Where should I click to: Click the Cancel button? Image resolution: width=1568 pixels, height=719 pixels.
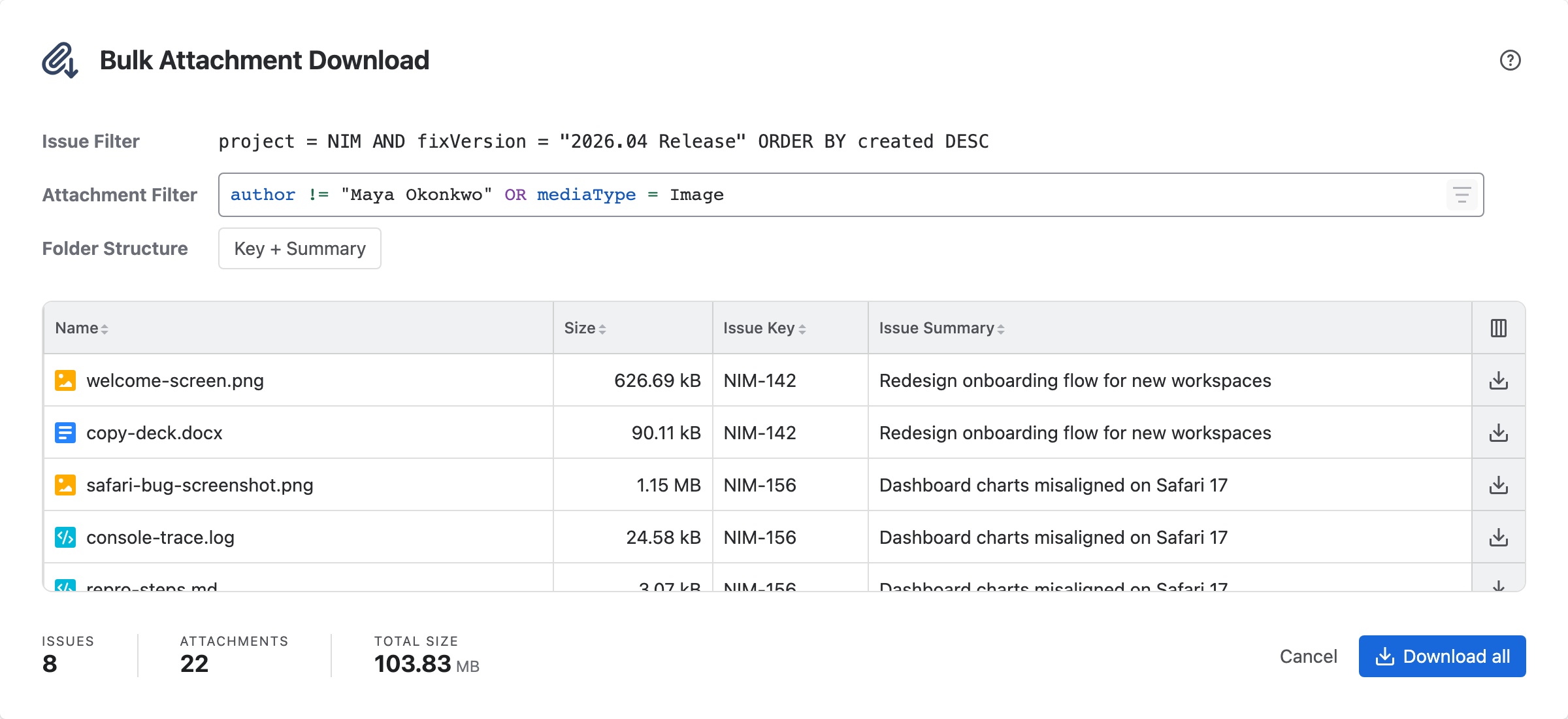[x=1308, y=656]
